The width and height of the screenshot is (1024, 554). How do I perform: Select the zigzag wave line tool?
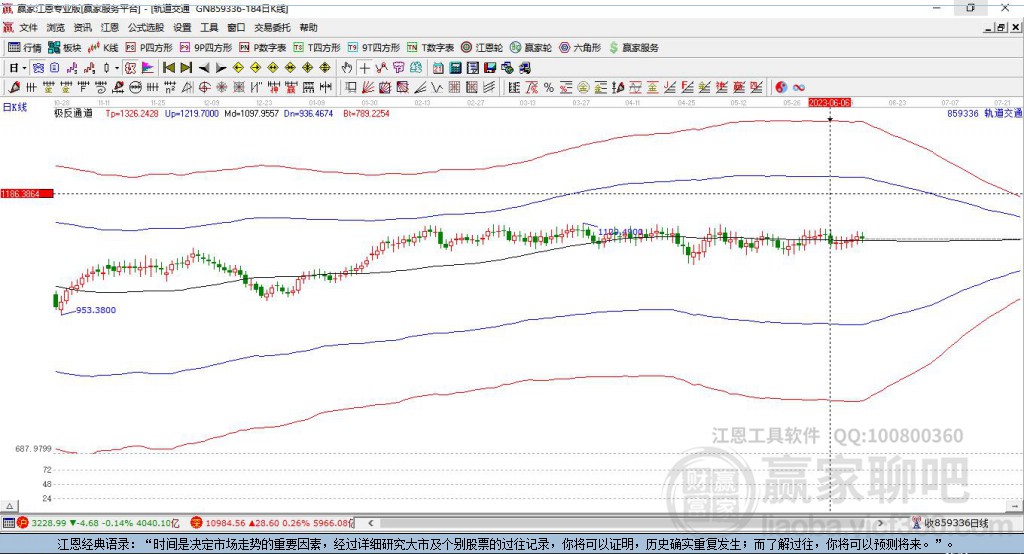[437, 88]
